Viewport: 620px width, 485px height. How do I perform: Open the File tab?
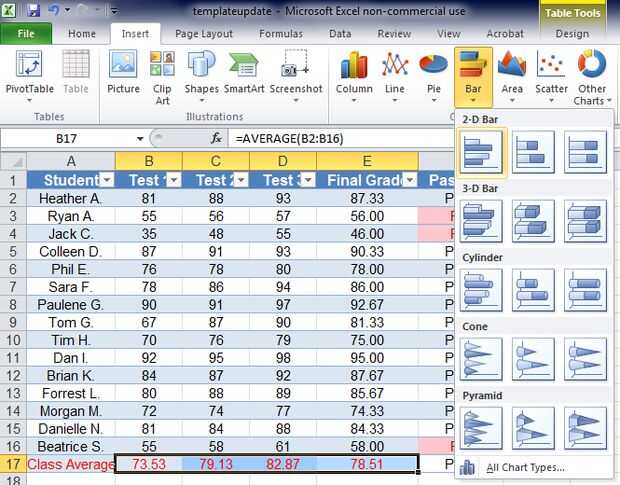(26, 34)
